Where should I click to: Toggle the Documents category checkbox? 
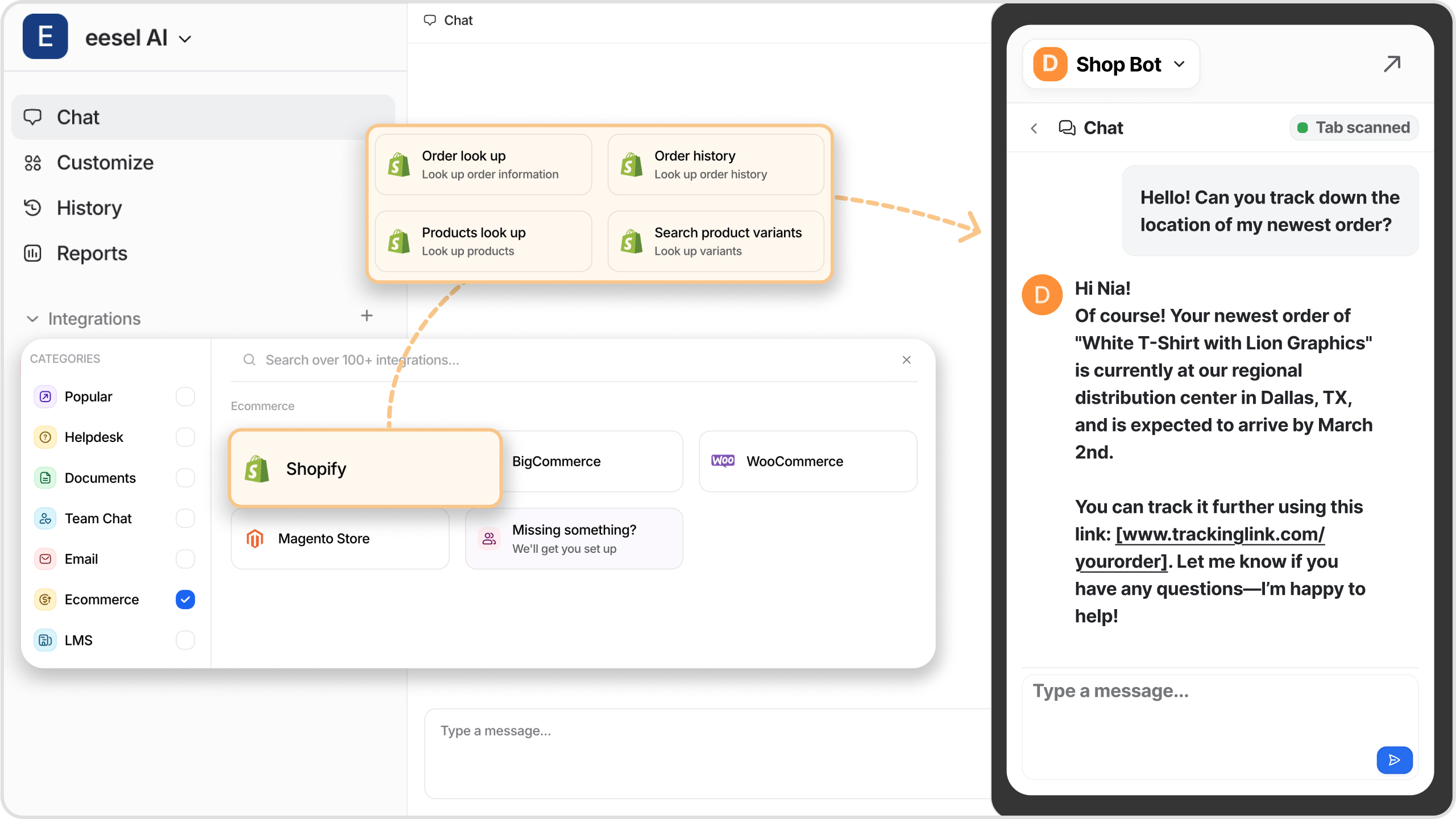[x=185, y=478]
